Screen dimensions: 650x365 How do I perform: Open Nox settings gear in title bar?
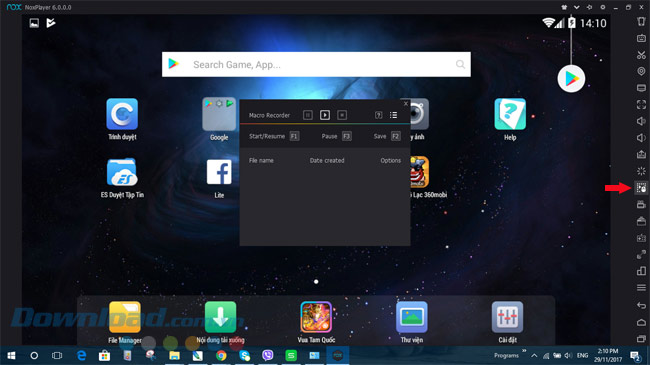(x=603, y=7)
